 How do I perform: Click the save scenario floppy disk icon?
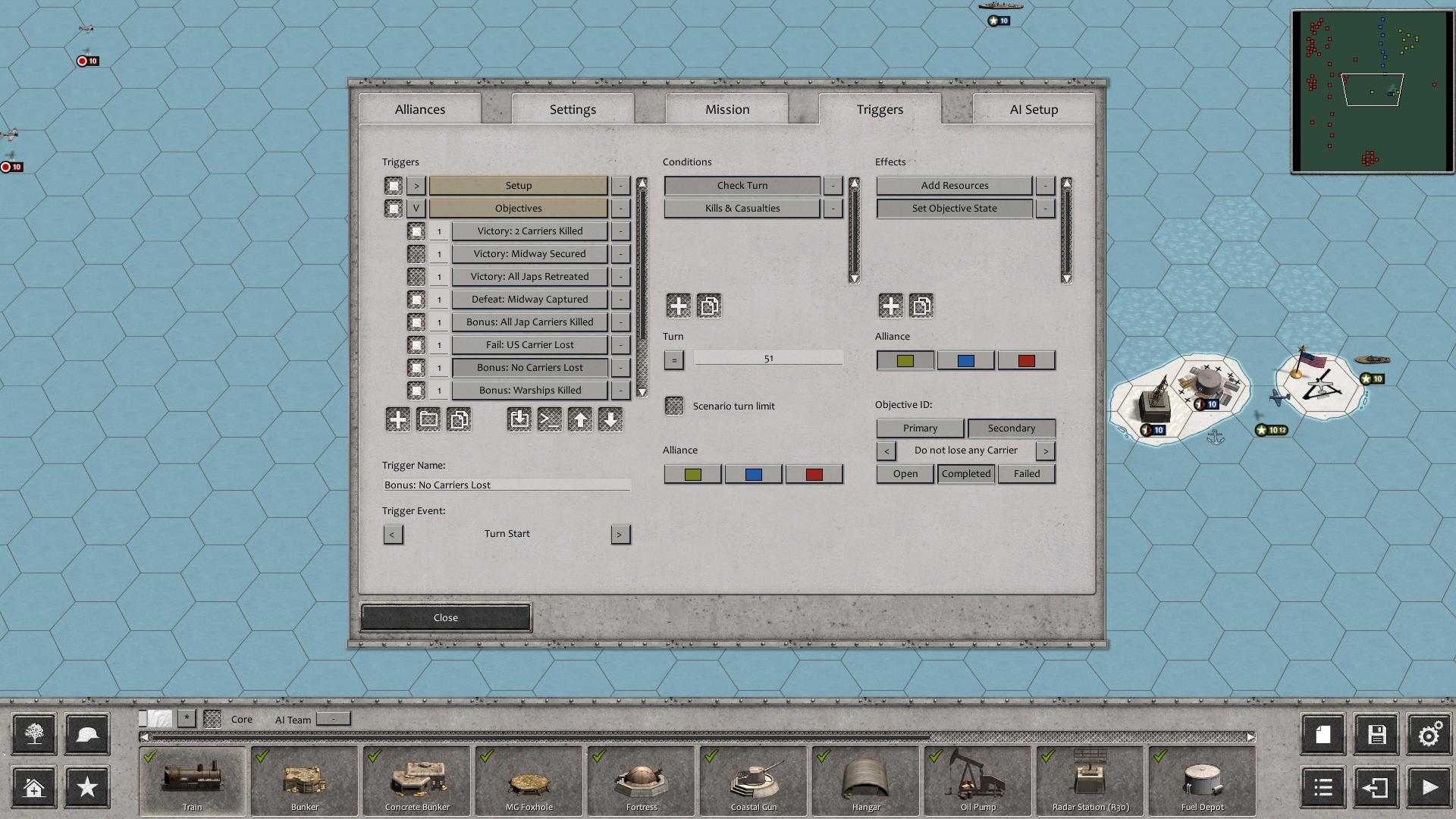tap(1376, 734)
